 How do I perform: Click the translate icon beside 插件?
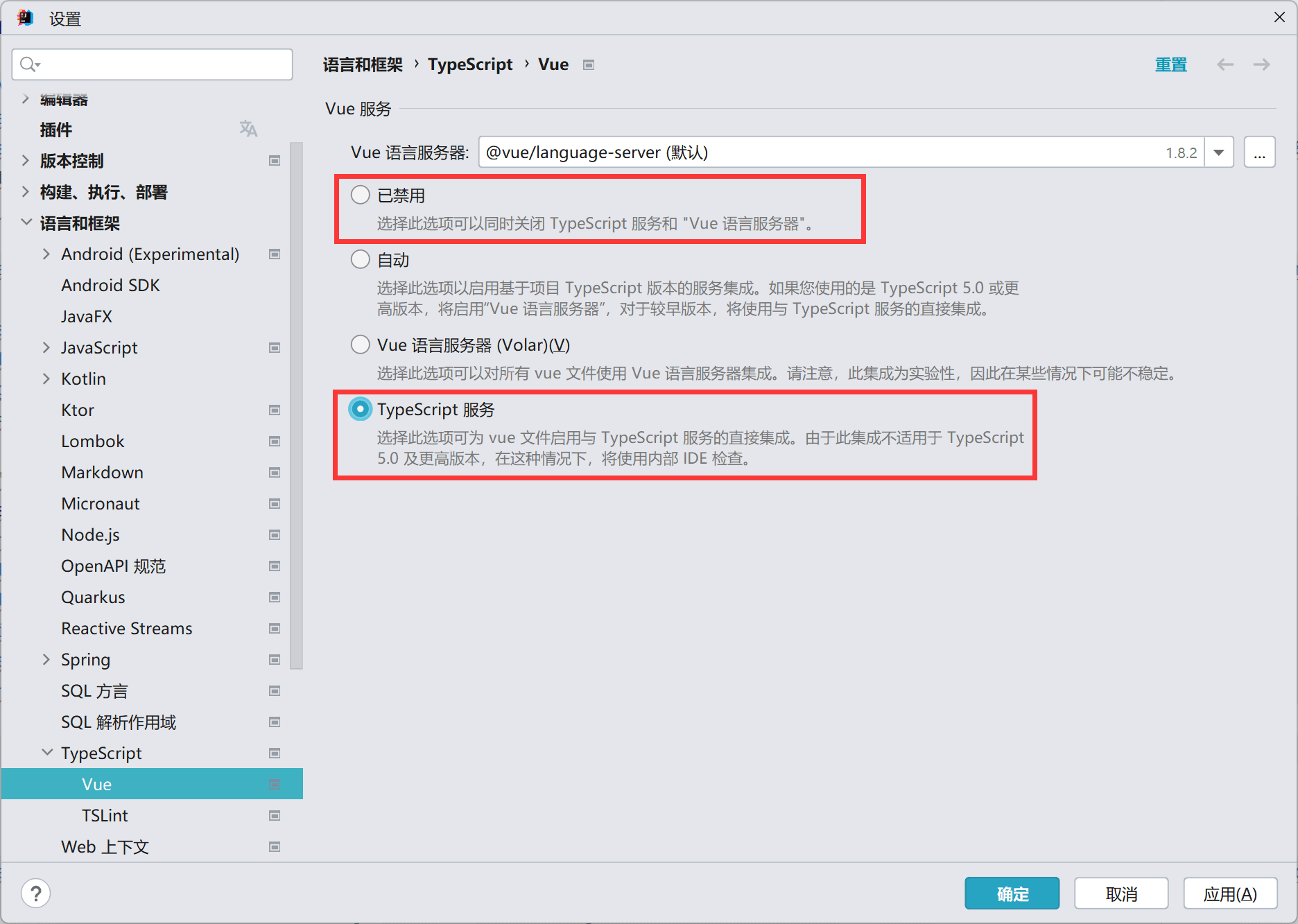(x=248, y=129)
